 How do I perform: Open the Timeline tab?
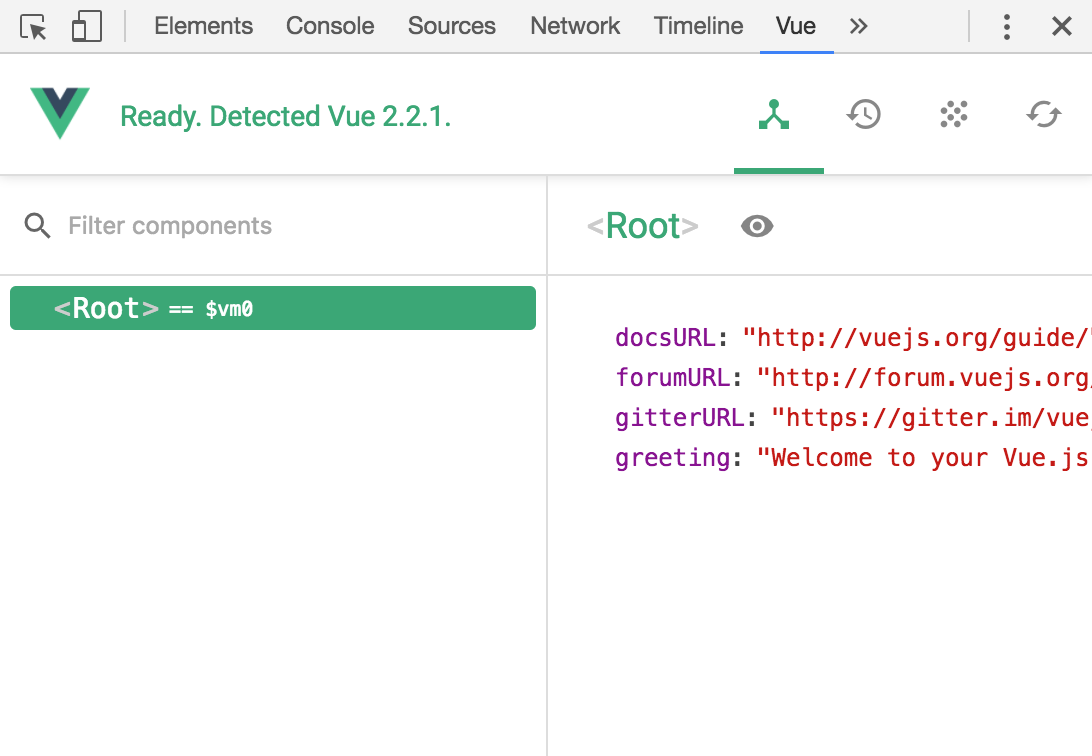699,26
